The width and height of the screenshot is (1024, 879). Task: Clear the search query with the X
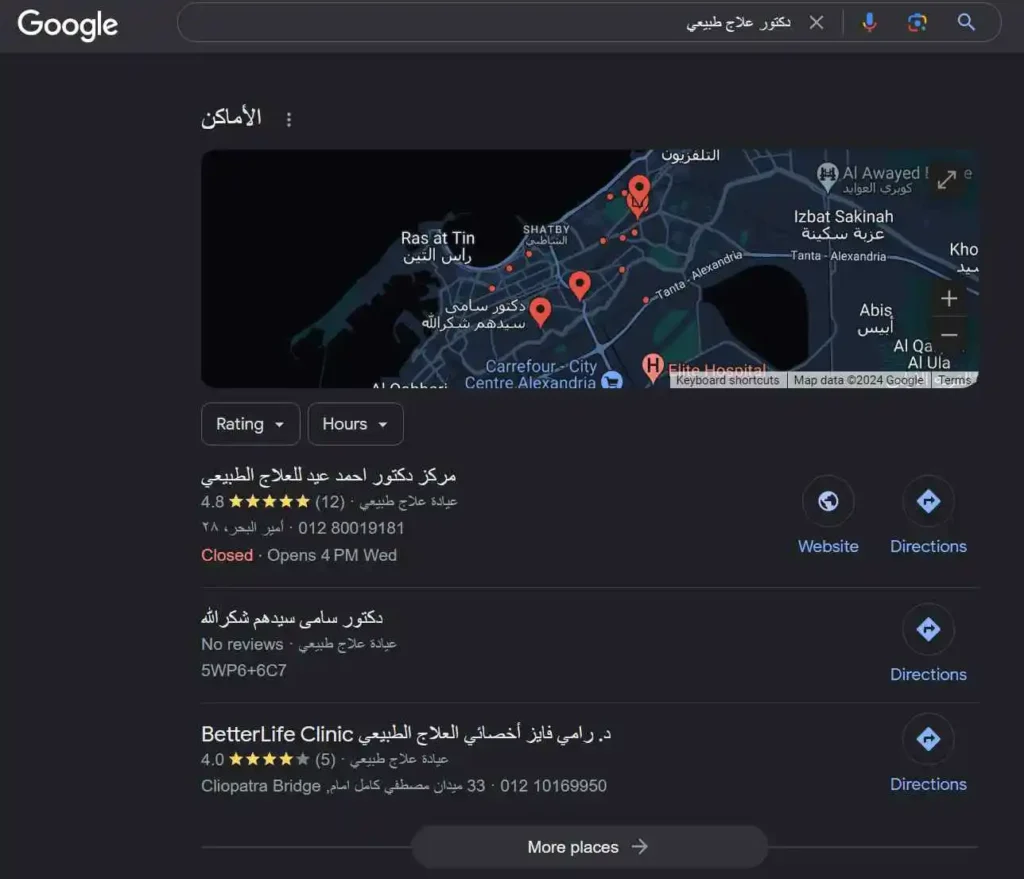coord(816,22)
